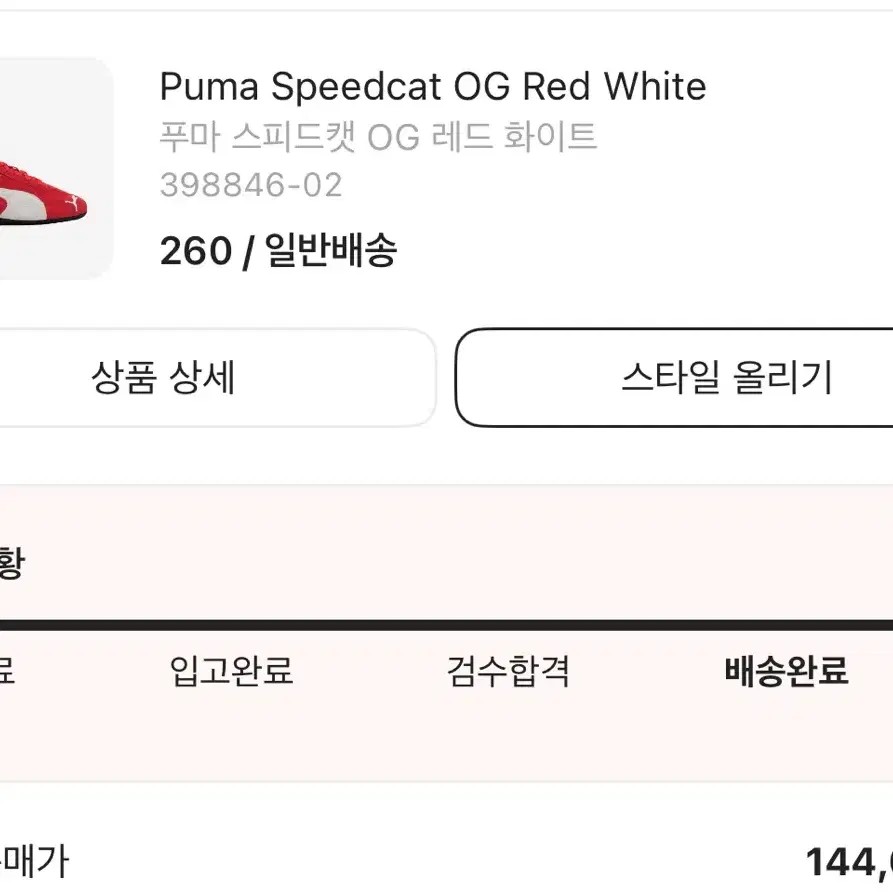Click the partially visible leftmost progress step
The image size is (893, 893).
point(7,671)
